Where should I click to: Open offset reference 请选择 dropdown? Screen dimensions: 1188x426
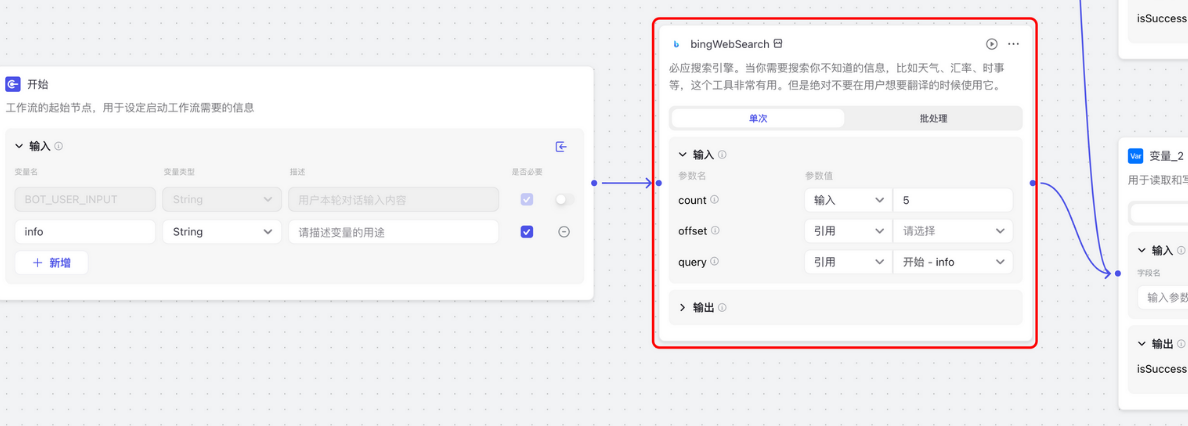[x=952, y=230]
